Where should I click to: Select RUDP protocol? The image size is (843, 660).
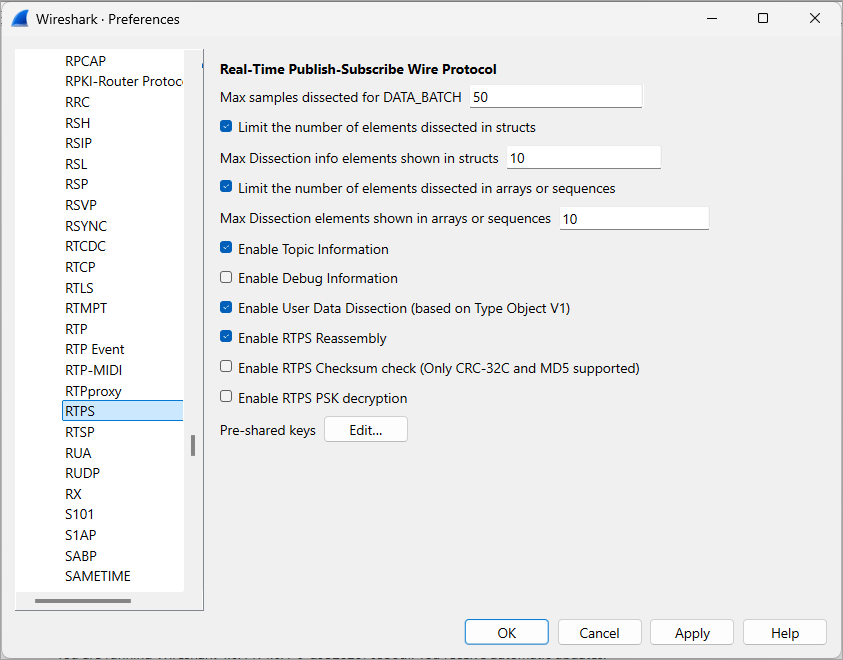(x=82, y=473)
